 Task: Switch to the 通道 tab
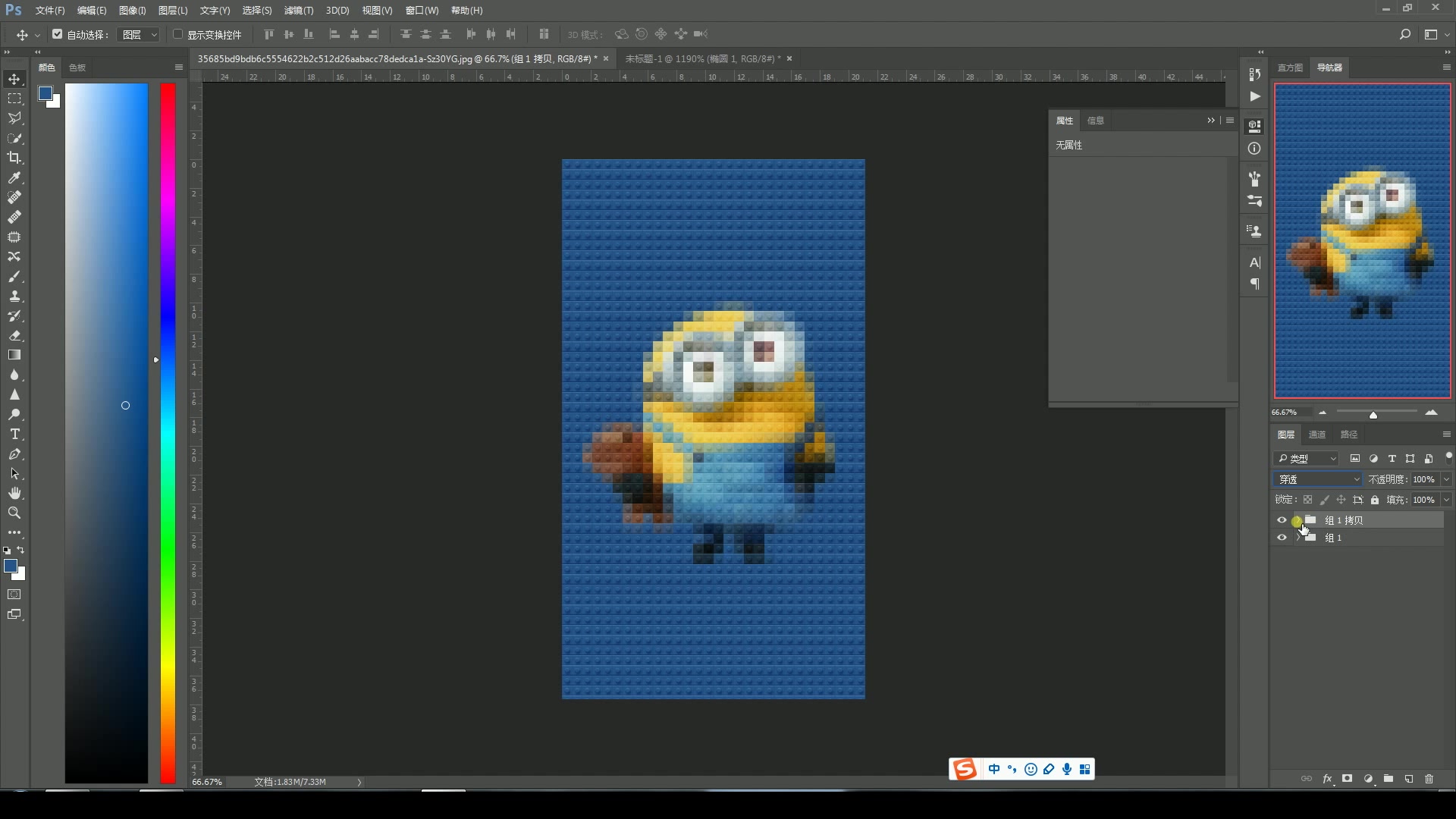(1317, 435)
